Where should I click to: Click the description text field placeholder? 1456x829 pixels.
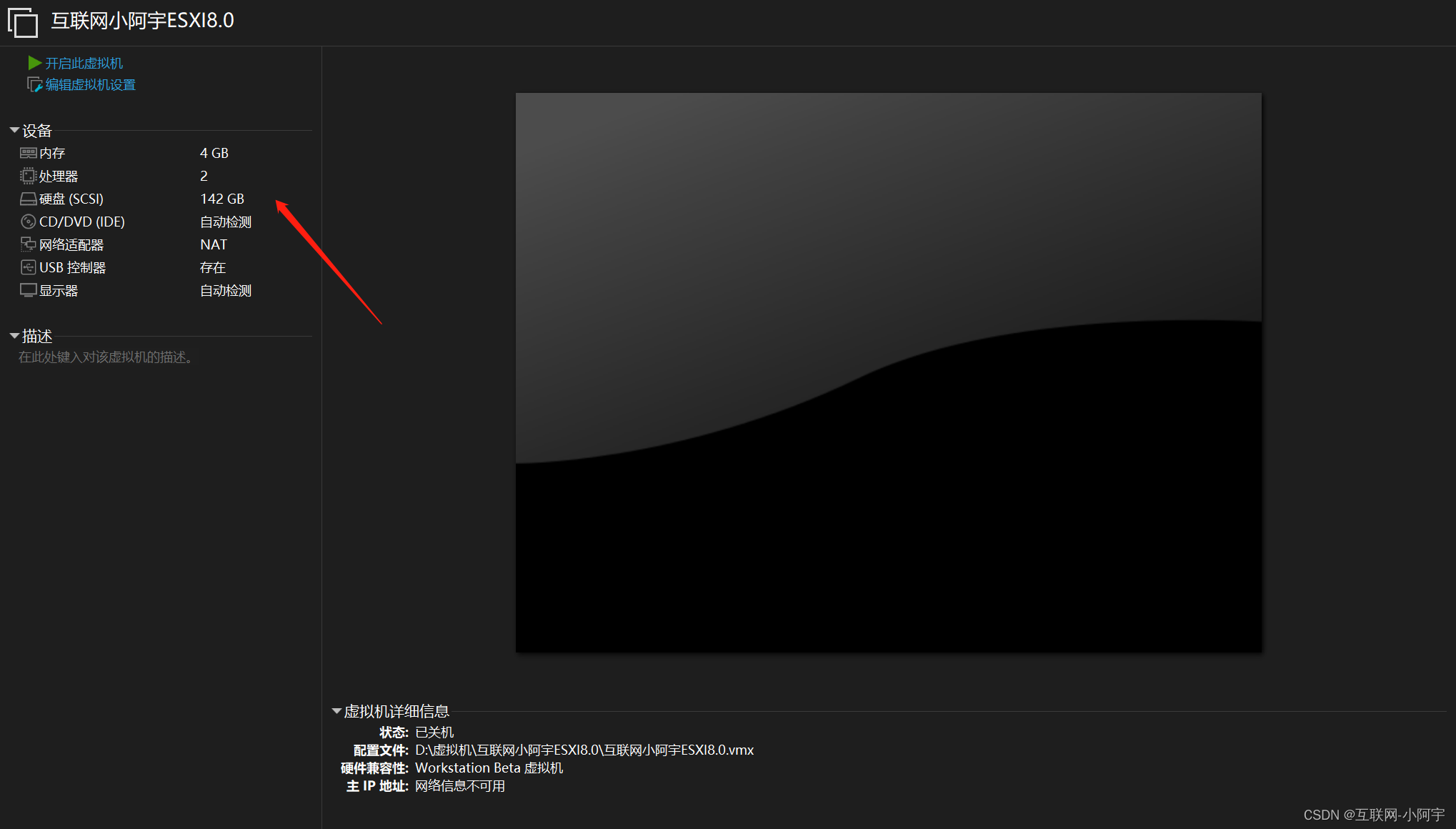106,357
